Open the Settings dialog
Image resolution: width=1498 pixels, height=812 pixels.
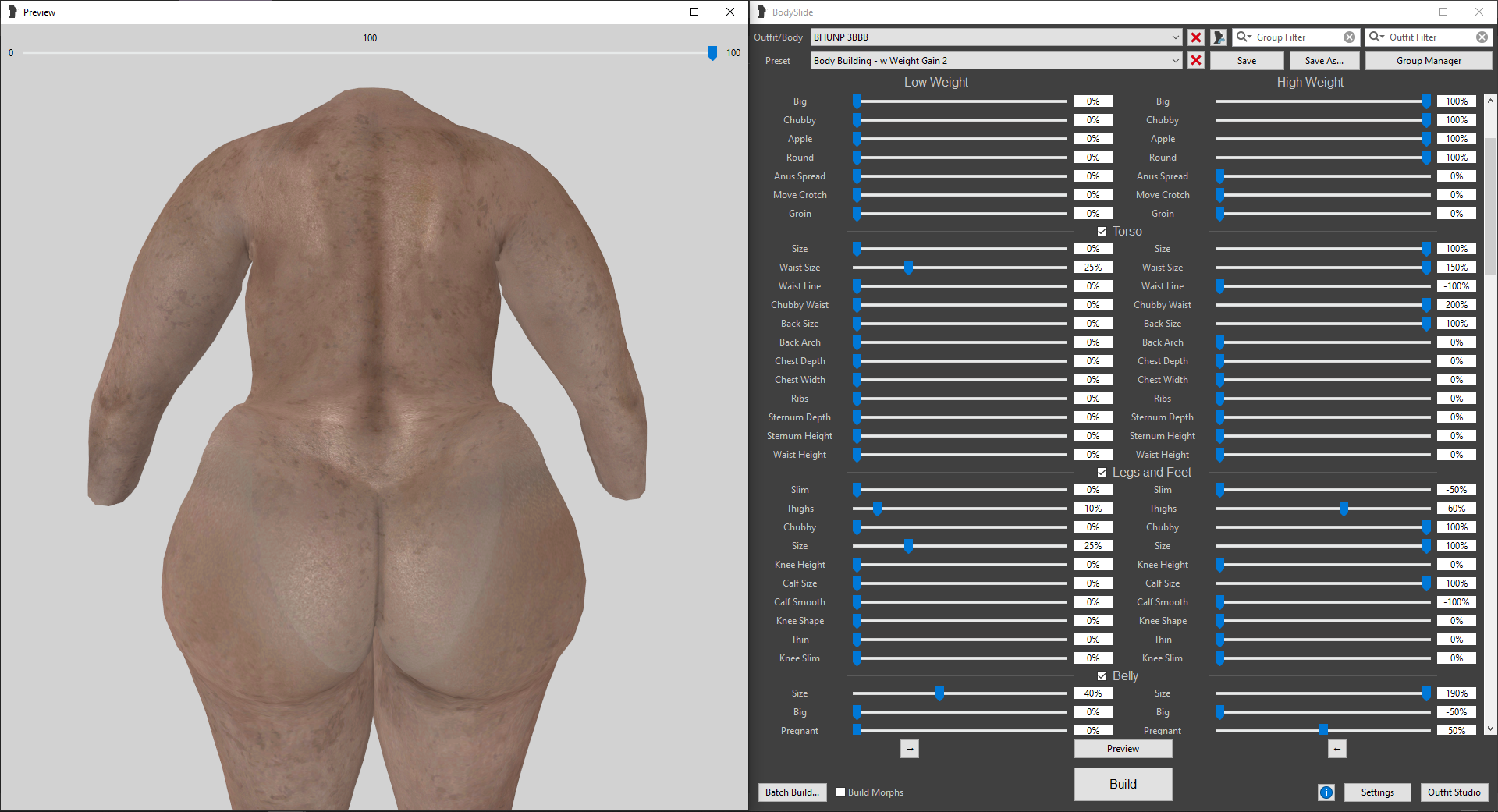click(x=1377, y=792)
